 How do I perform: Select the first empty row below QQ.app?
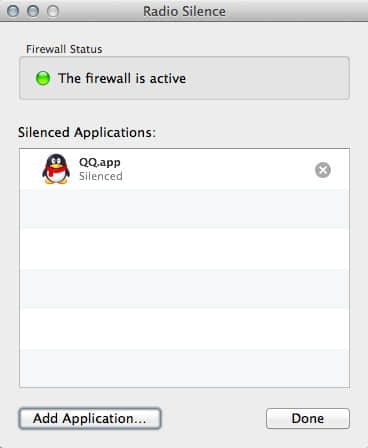(x=184, y=209)
